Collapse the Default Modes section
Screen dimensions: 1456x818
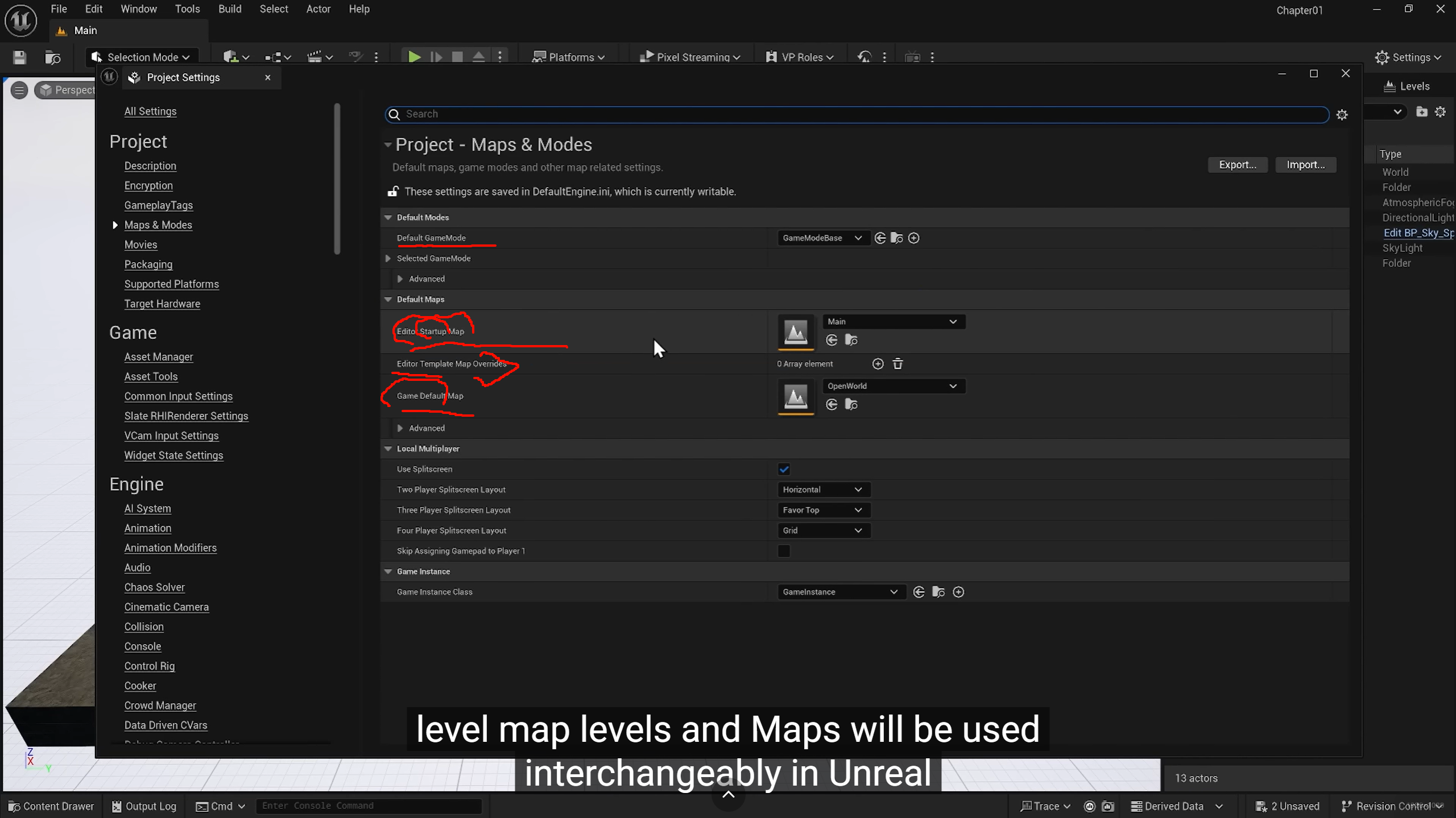tap(388, 218)
